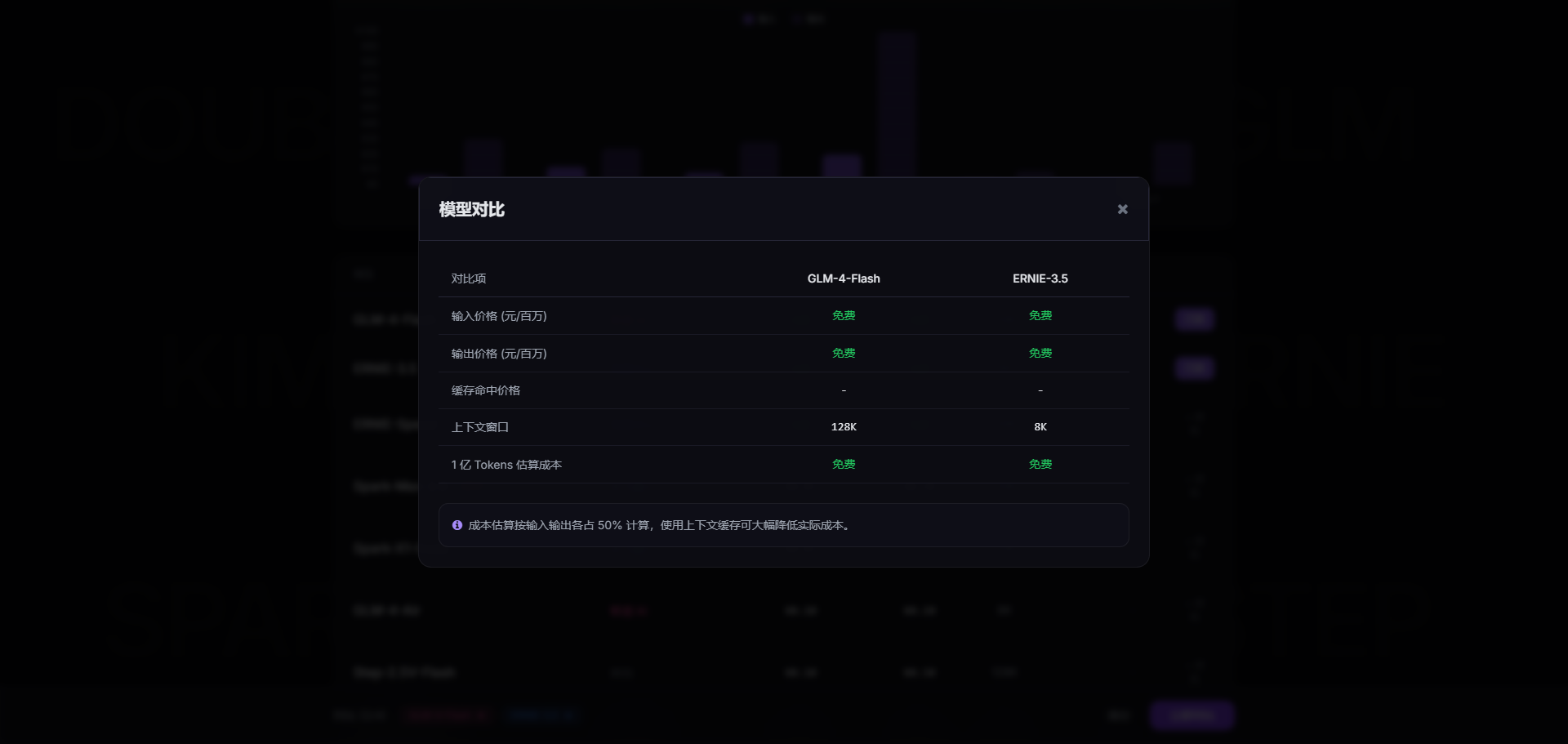Click the 成本估算 note text

[661, 525]
